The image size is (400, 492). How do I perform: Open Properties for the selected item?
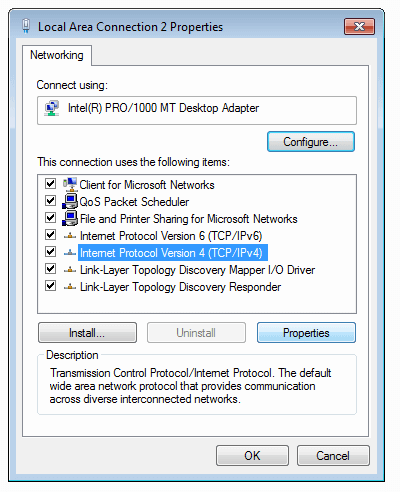click(x=306, y=333)
